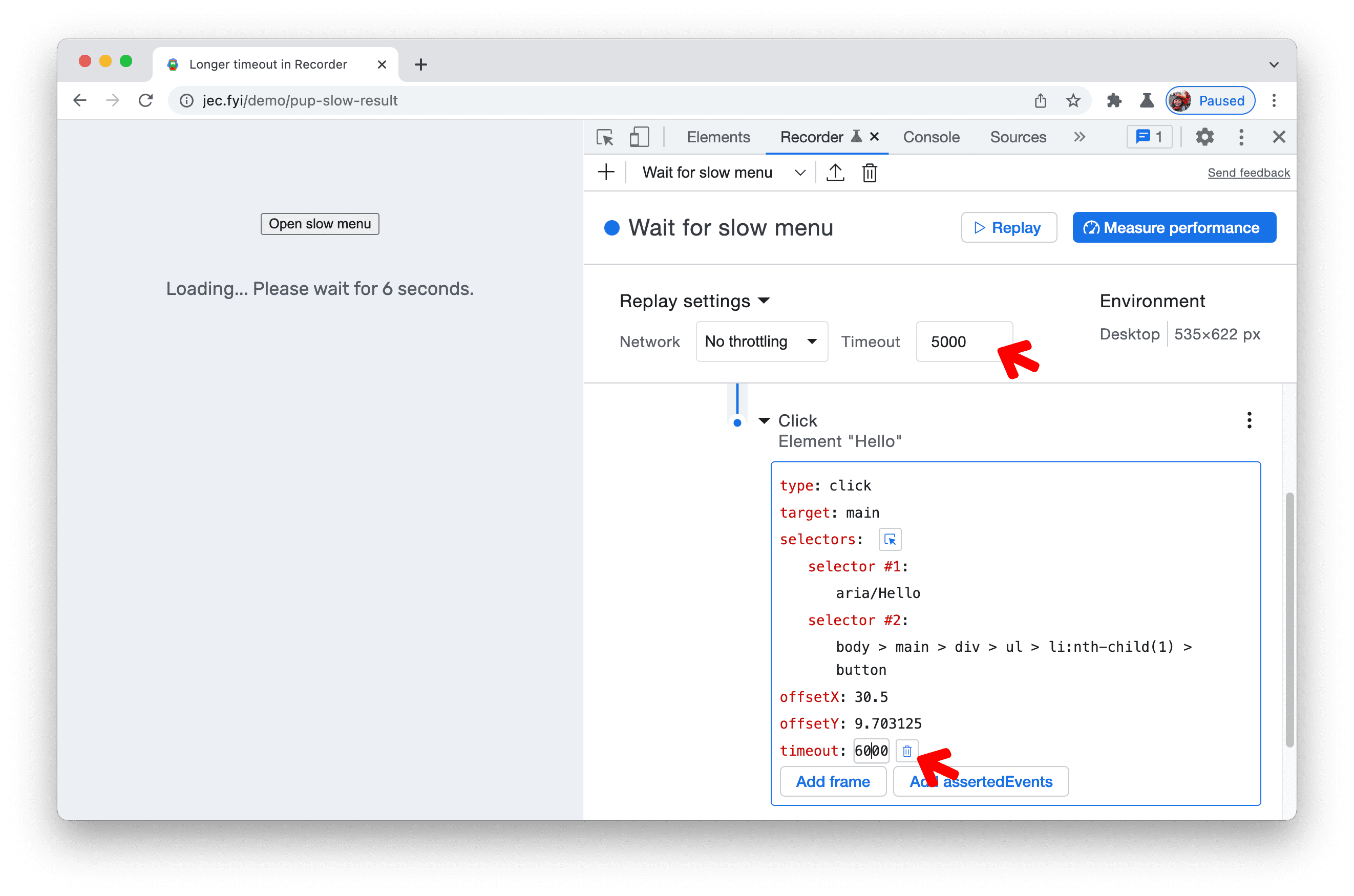Click the Elements tab icon in DevTools
Image resolution: width=1354 pixels, height=896 pixels.
[x=718, y=137]
